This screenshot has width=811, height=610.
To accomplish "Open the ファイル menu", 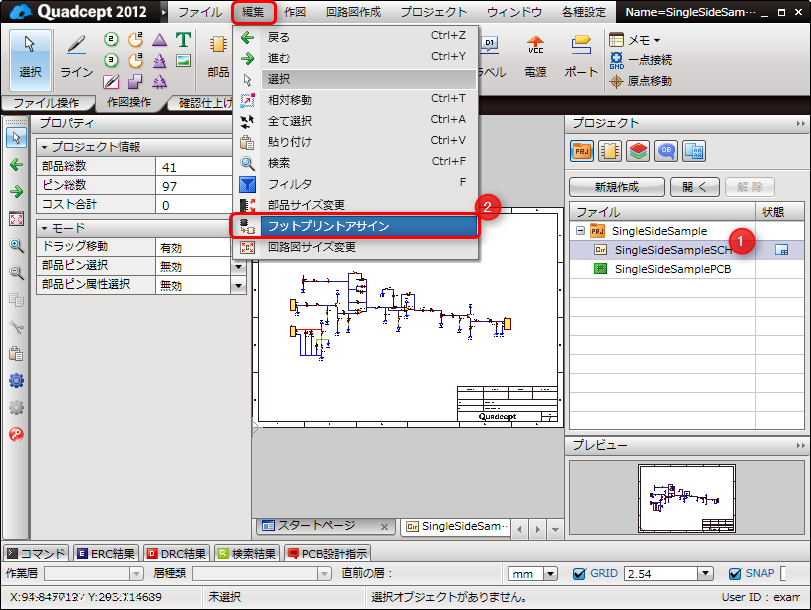I will click(x=200, y=12).
